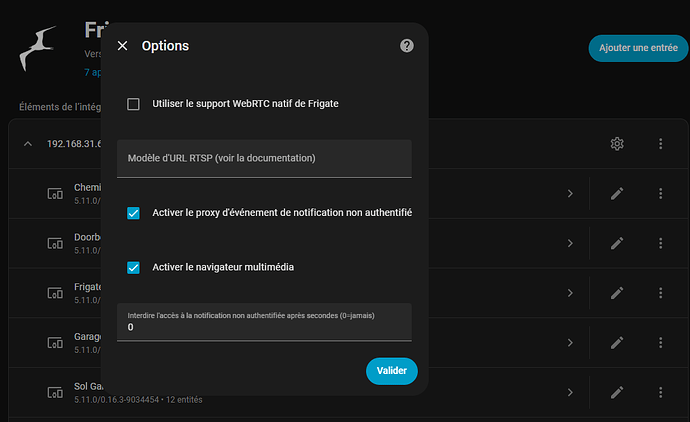
Task: Uncheck the unauthenticated notification event proxy
Action: click(x=133, y=213)
